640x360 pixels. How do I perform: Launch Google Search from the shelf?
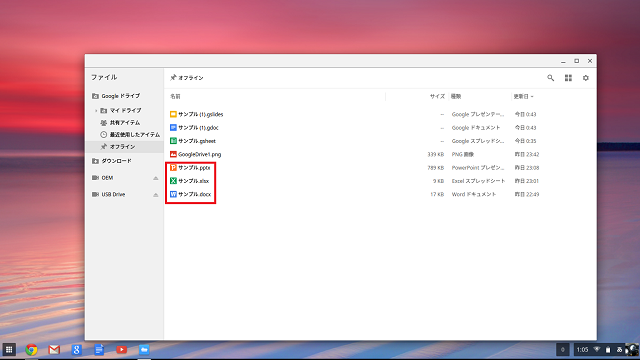76,350
